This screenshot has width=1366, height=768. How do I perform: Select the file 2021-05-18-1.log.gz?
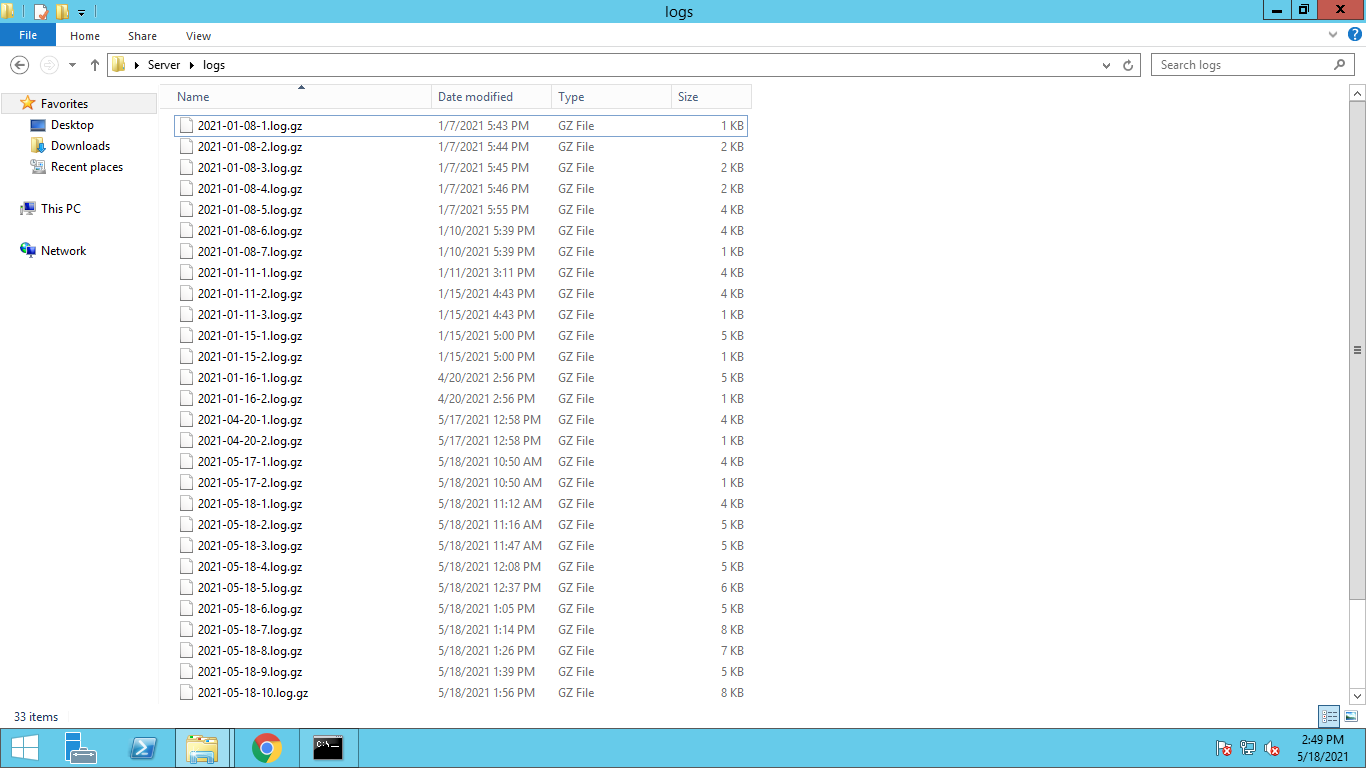(x=461, y=504)
